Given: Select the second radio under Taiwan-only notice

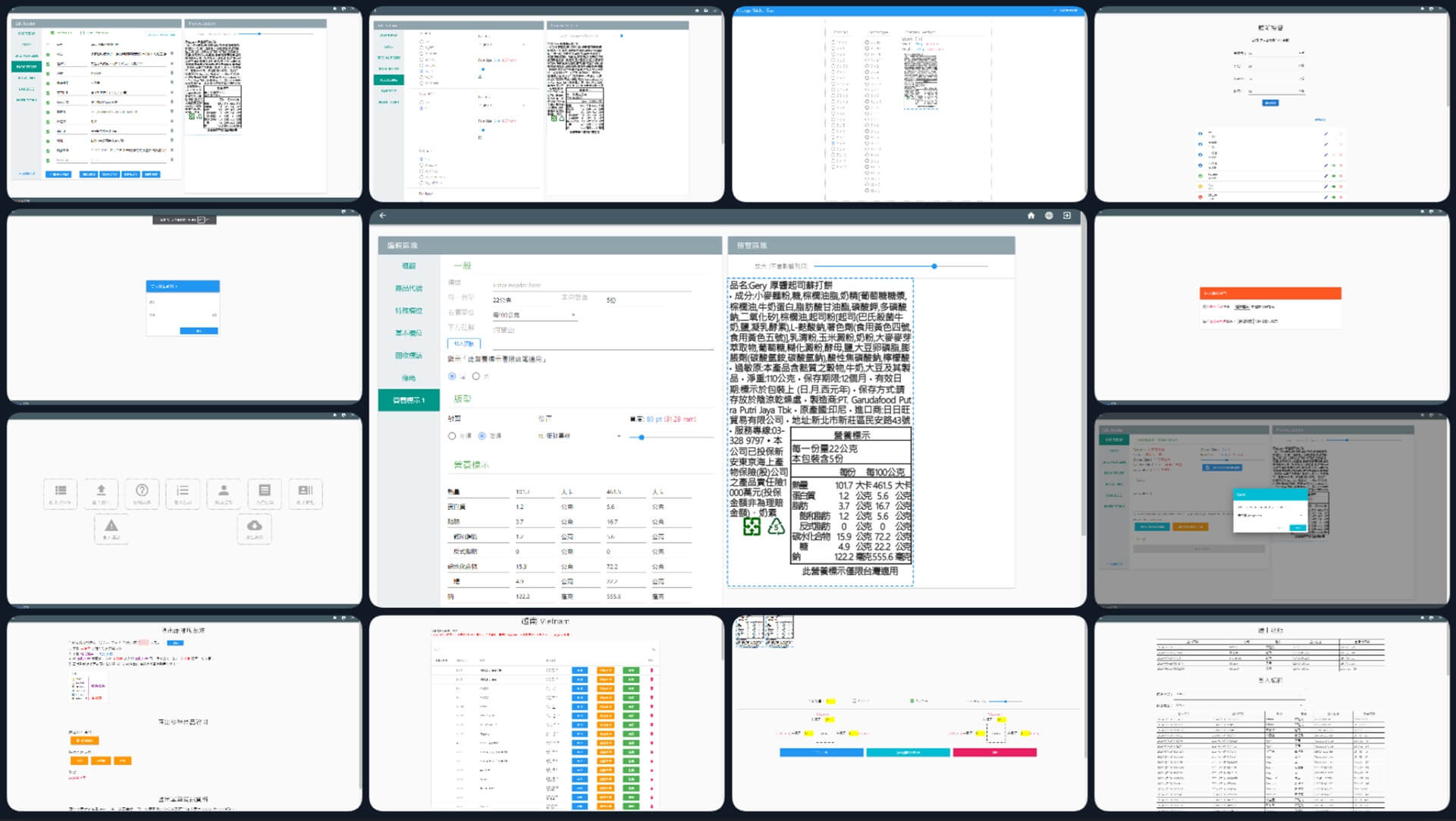Looking at the screenshot, I should point(476,376).
